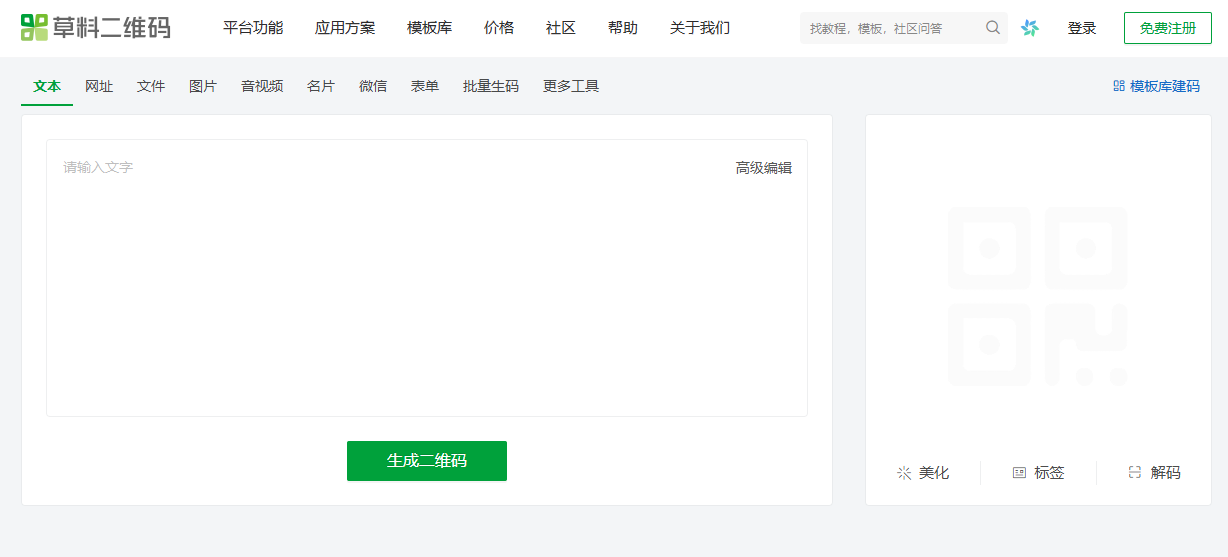Click the 美化 beautify icon
1228x557 pixels.
click(x=904, y=473)
